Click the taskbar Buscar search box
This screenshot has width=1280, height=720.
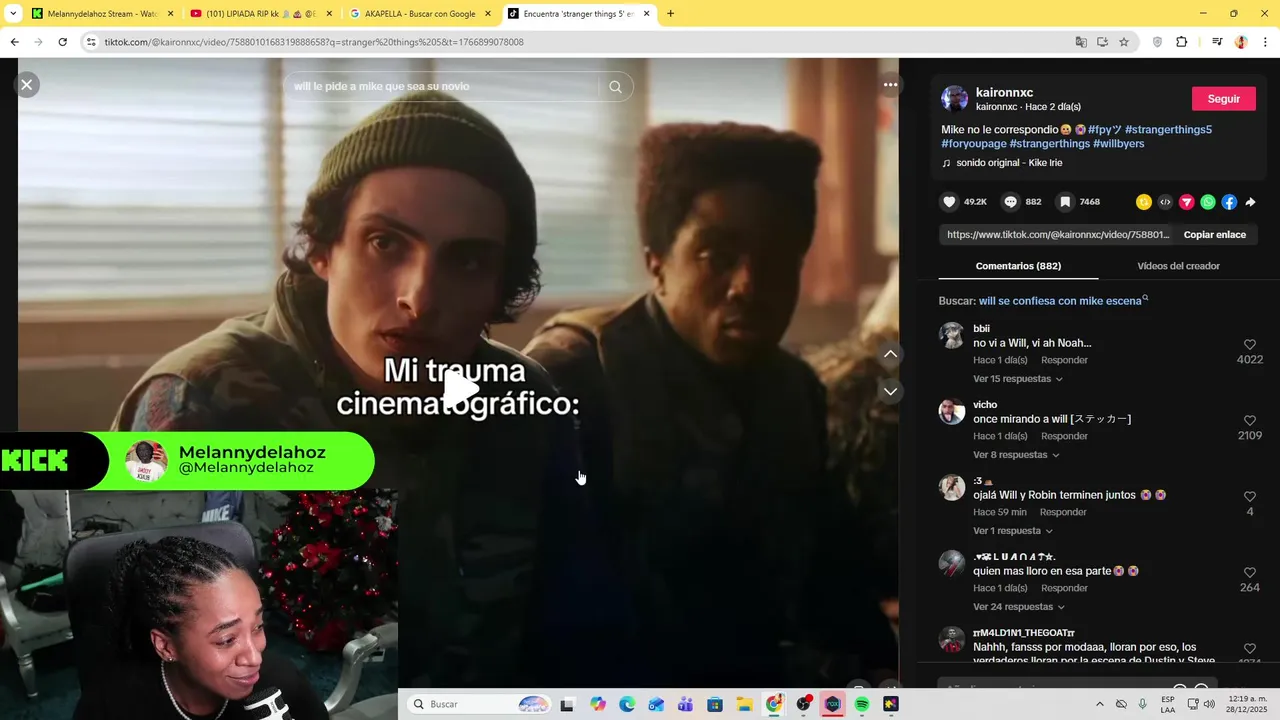[x=479, y=704]
